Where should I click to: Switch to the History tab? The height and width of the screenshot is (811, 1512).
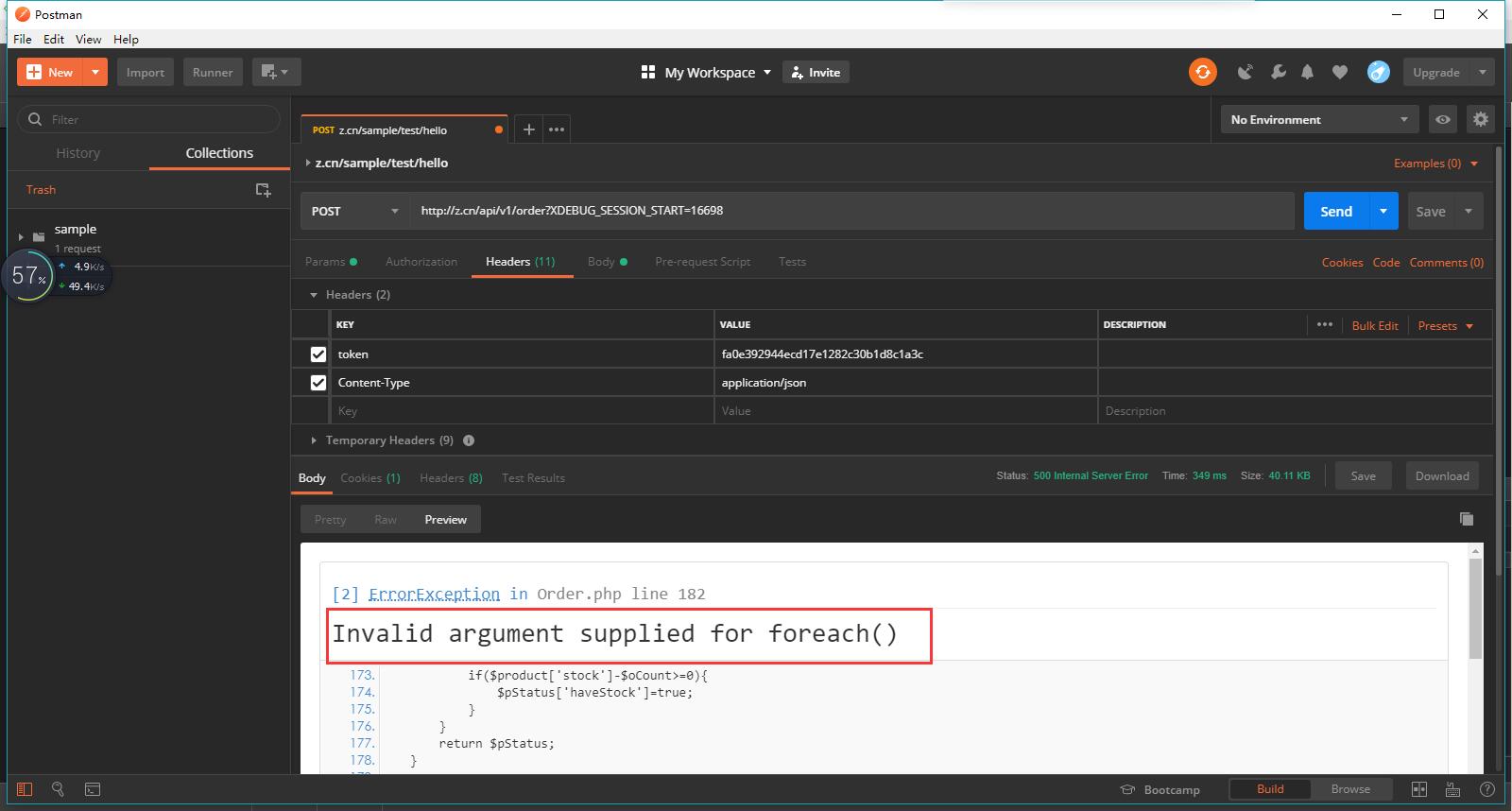(x=77, y=153)
